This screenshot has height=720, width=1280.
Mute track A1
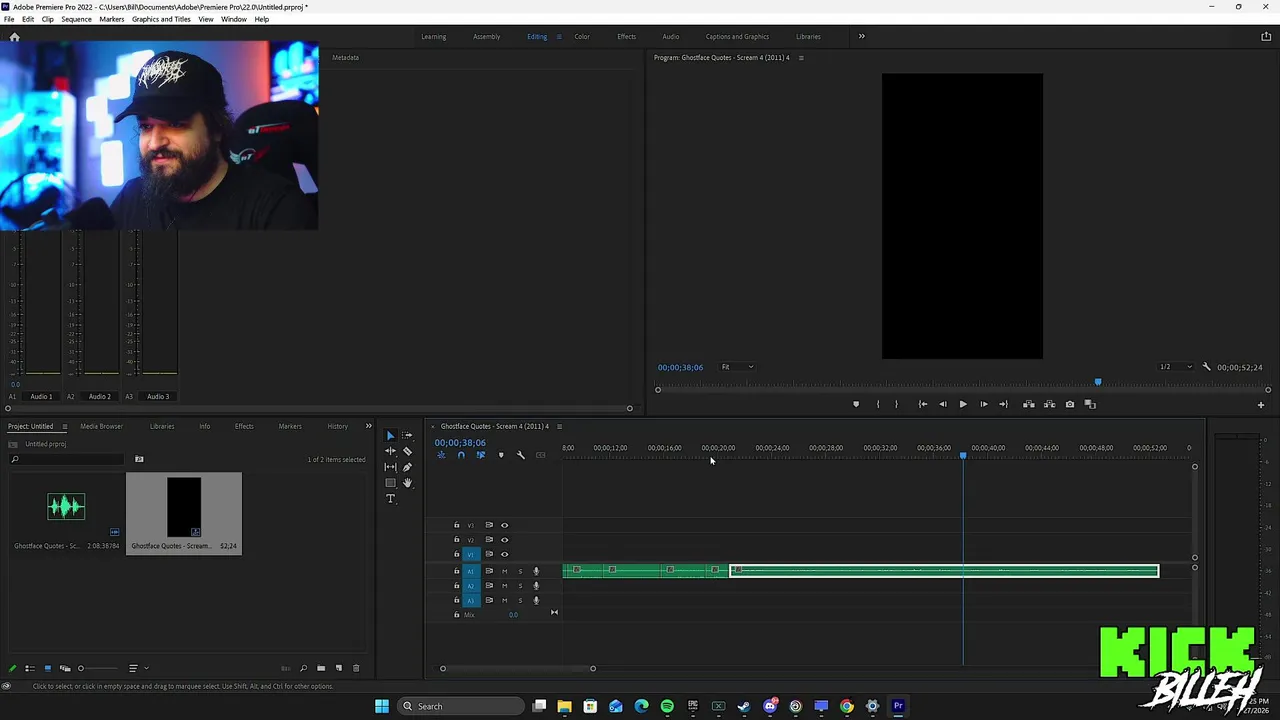pos(504,571)
